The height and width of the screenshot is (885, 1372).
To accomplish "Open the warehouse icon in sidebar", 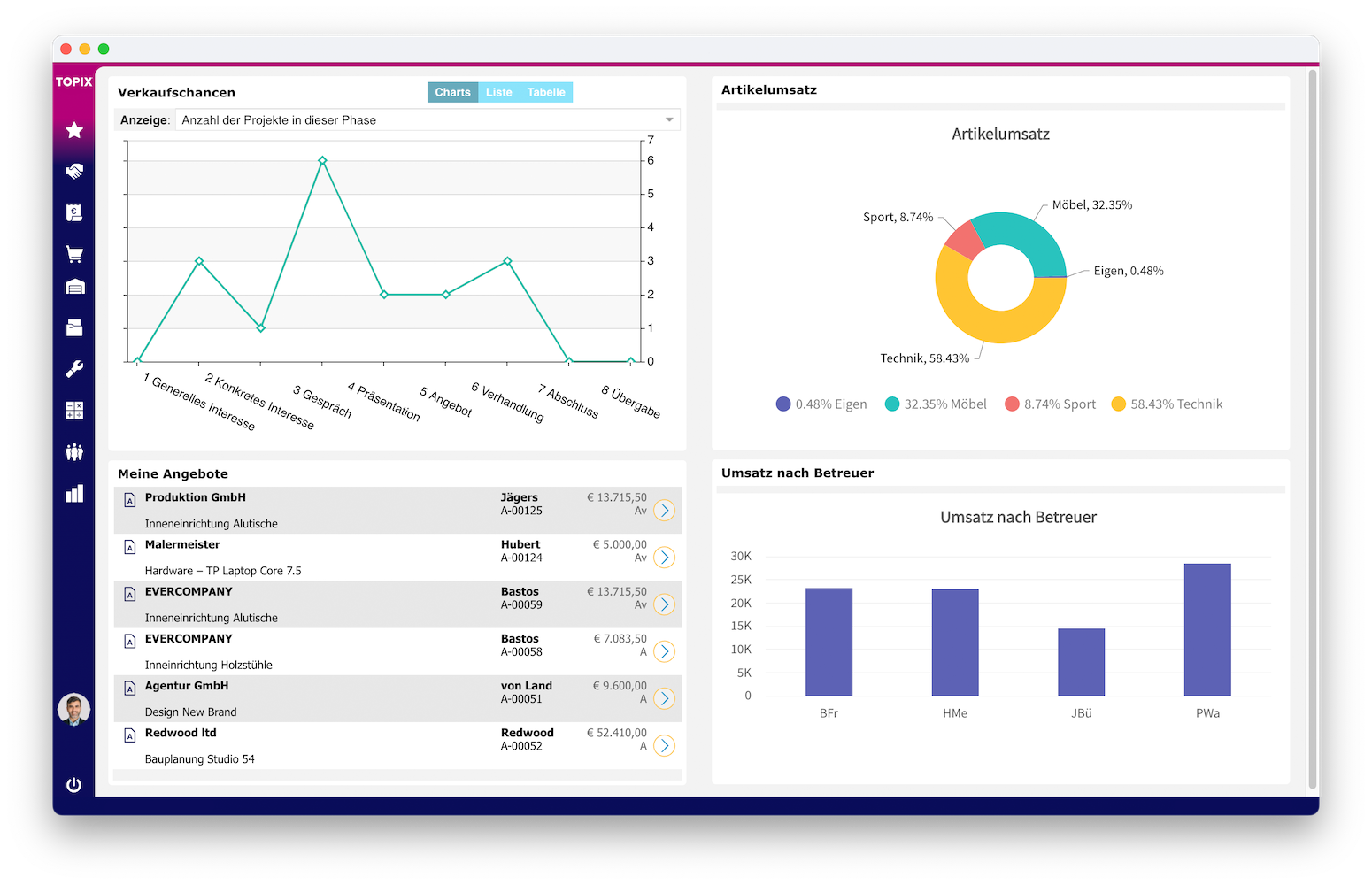I will tap(74, 287).
